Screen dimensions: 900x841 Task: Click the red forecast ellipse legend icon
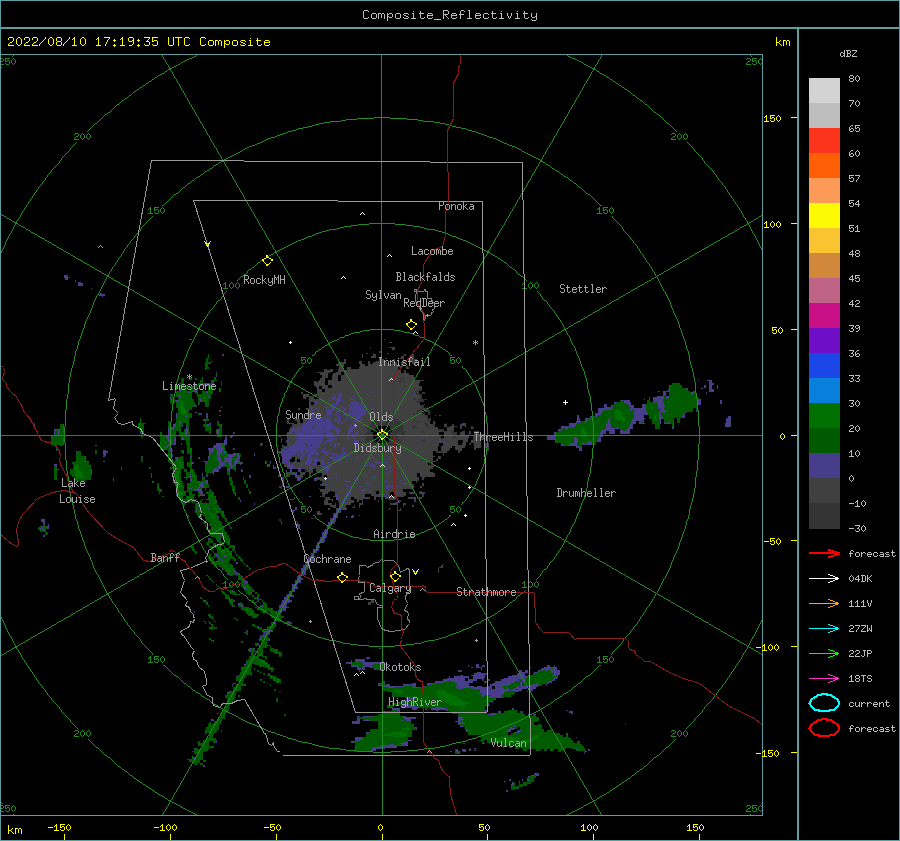click(x=824, y=728)
